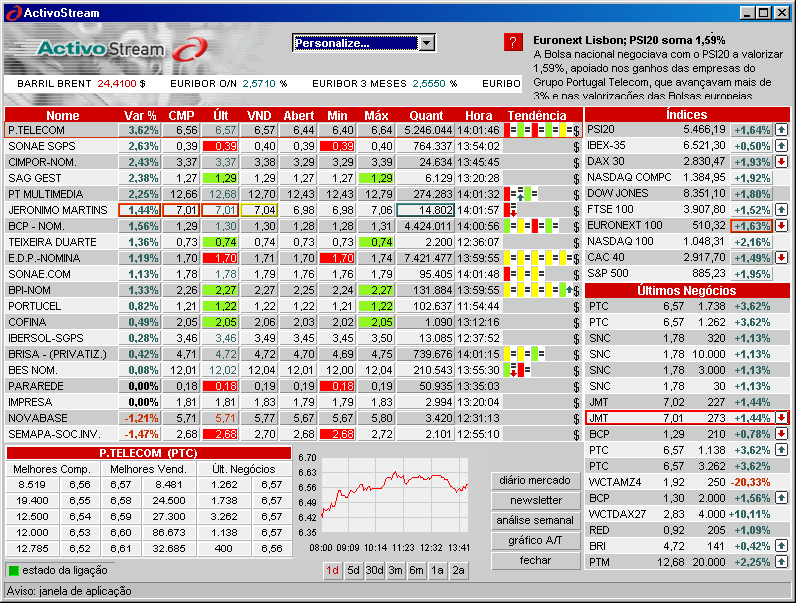Click the BARRIL BRENT ticker value

pos(117,84)
